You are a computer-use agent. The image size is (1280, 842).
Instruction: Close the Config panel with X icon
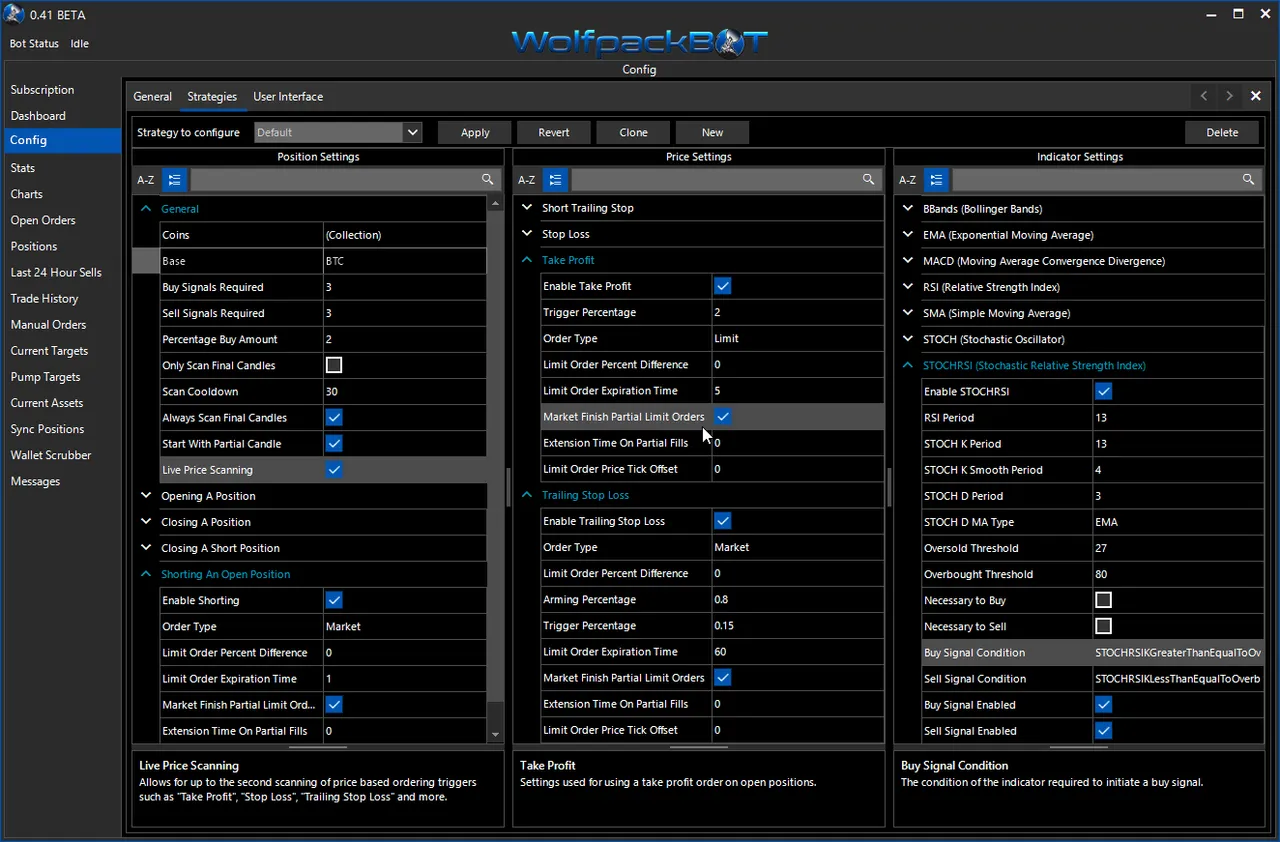pyautogui.click(x=1256, y=96)
